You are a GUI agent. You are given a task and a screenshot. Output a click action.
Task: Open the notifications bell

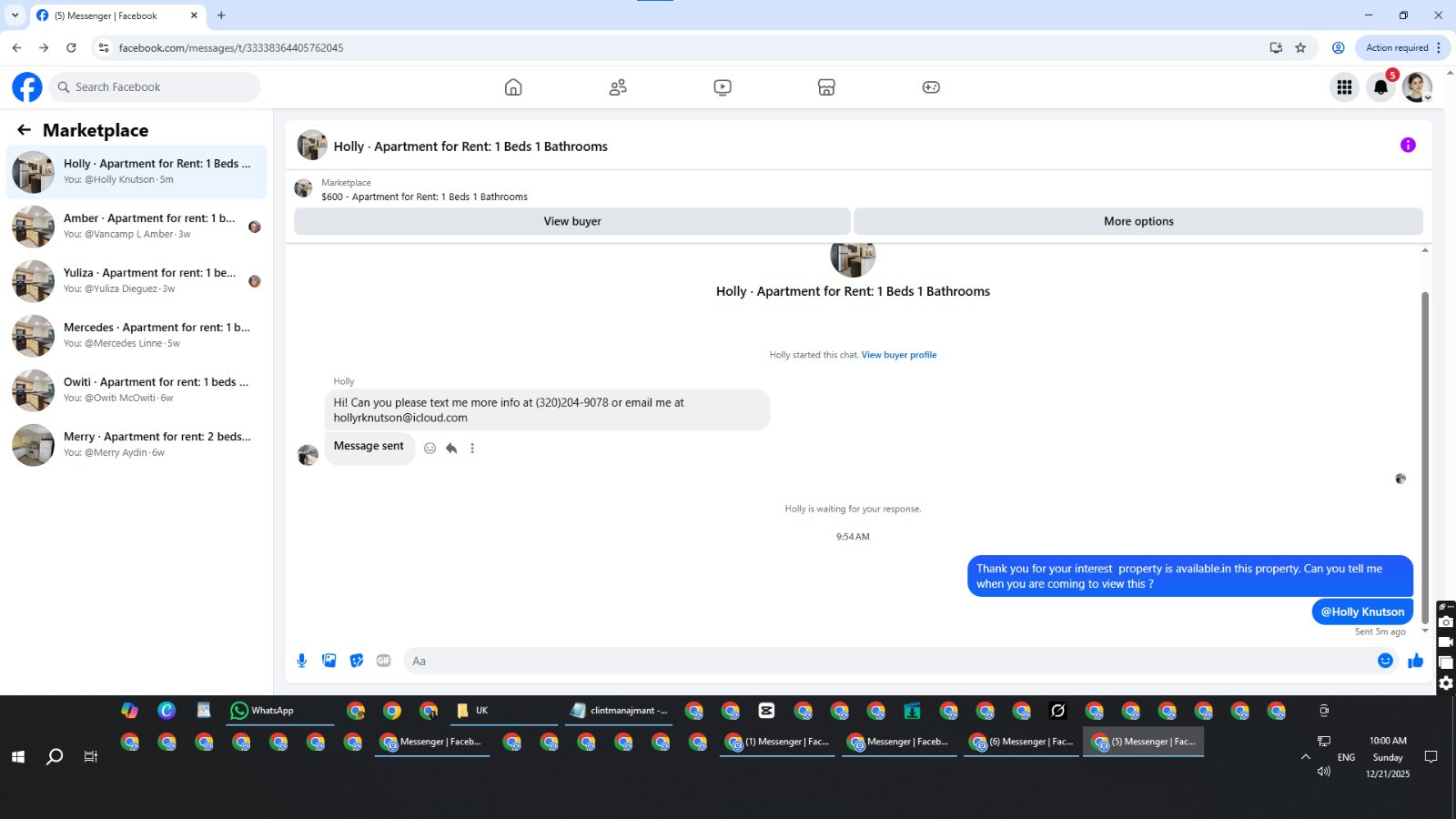click(x=1380, y=87)
